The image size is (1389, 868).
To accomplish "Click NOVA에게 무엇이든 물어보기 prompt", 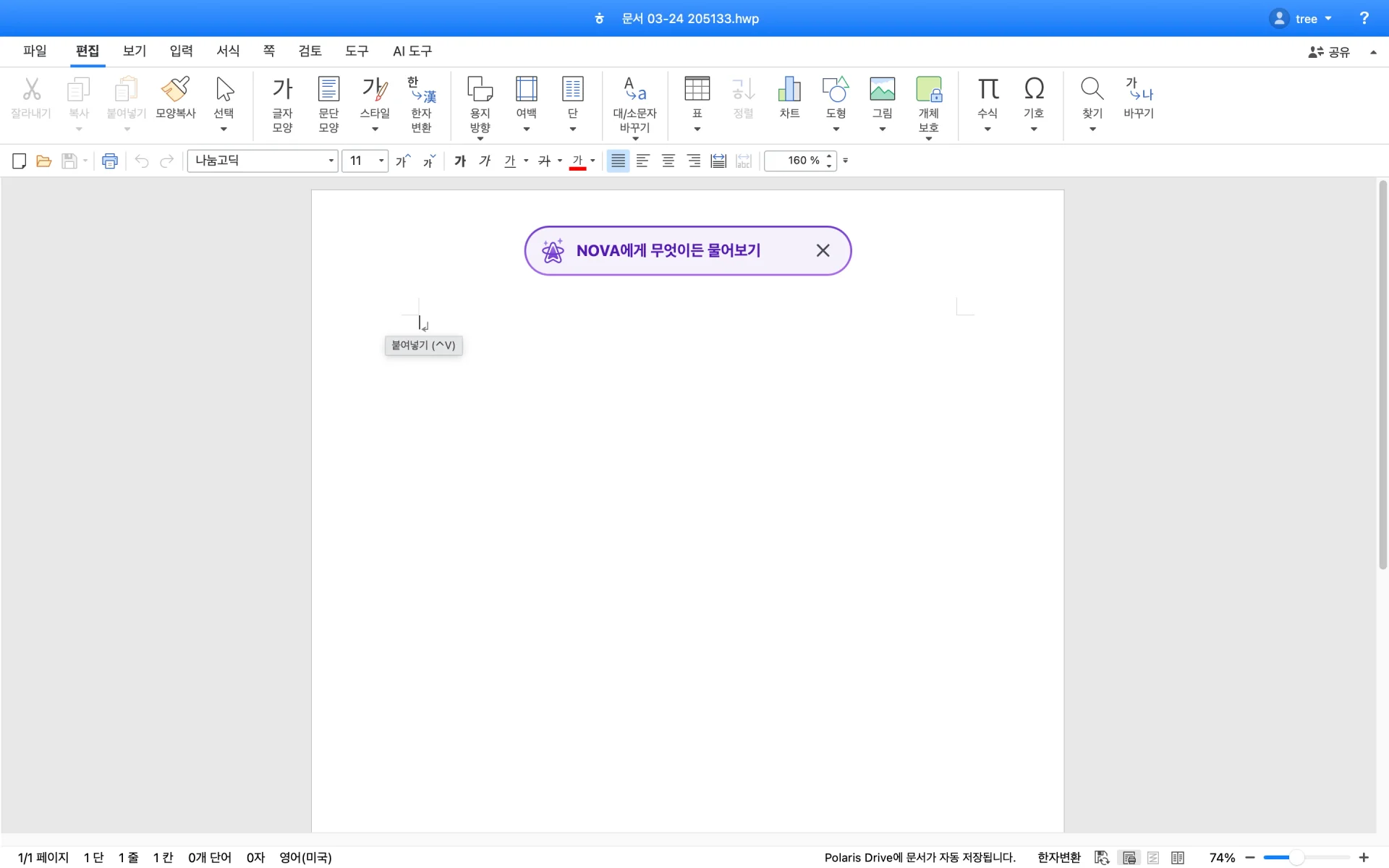I will [668, 250].
